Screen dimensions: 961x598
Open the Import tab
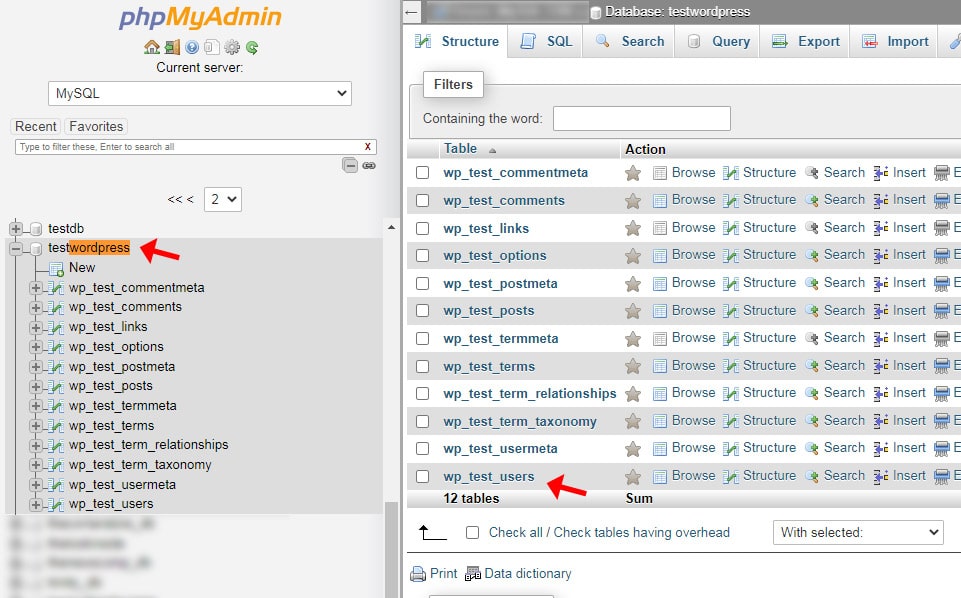[894, 41]
